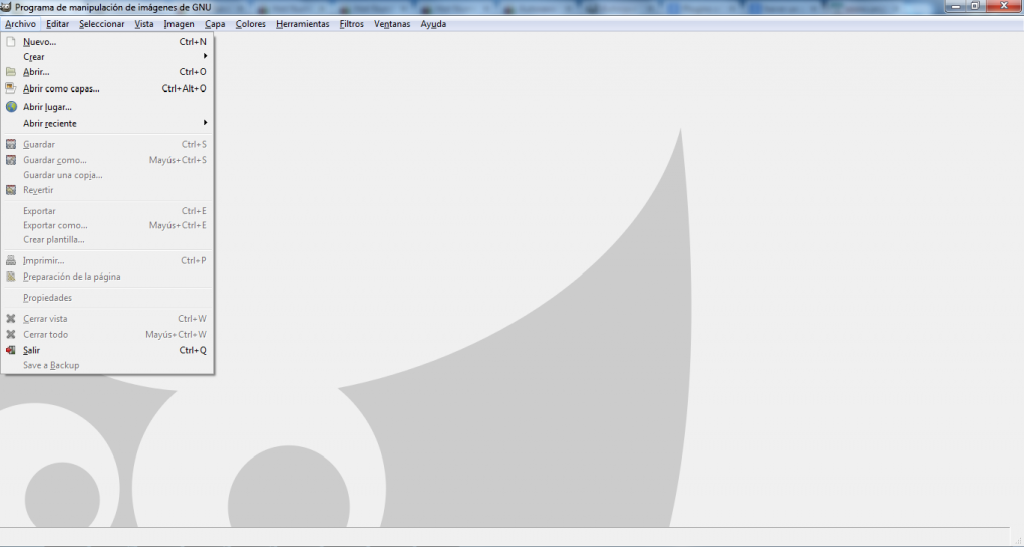Open the Filtros menu
The height and width of the screenshot is (547, 1024).
pos(351,24)
